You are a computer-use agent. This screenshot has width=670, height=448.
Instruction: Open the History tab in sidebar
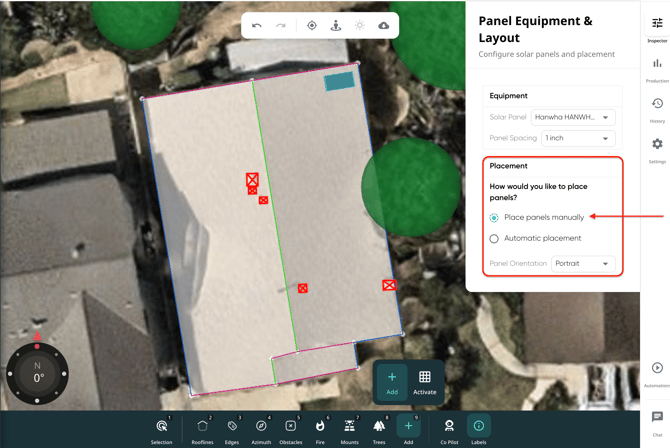coord(657,109)
